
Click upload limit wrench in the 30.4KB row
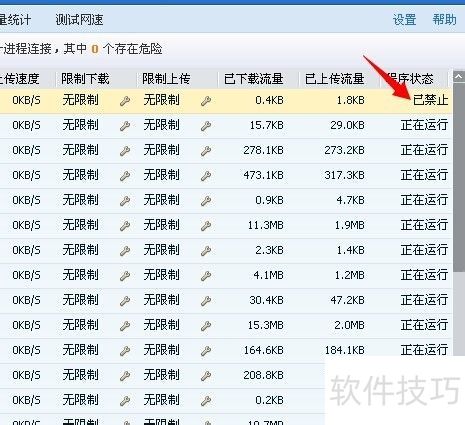point(206,301)
